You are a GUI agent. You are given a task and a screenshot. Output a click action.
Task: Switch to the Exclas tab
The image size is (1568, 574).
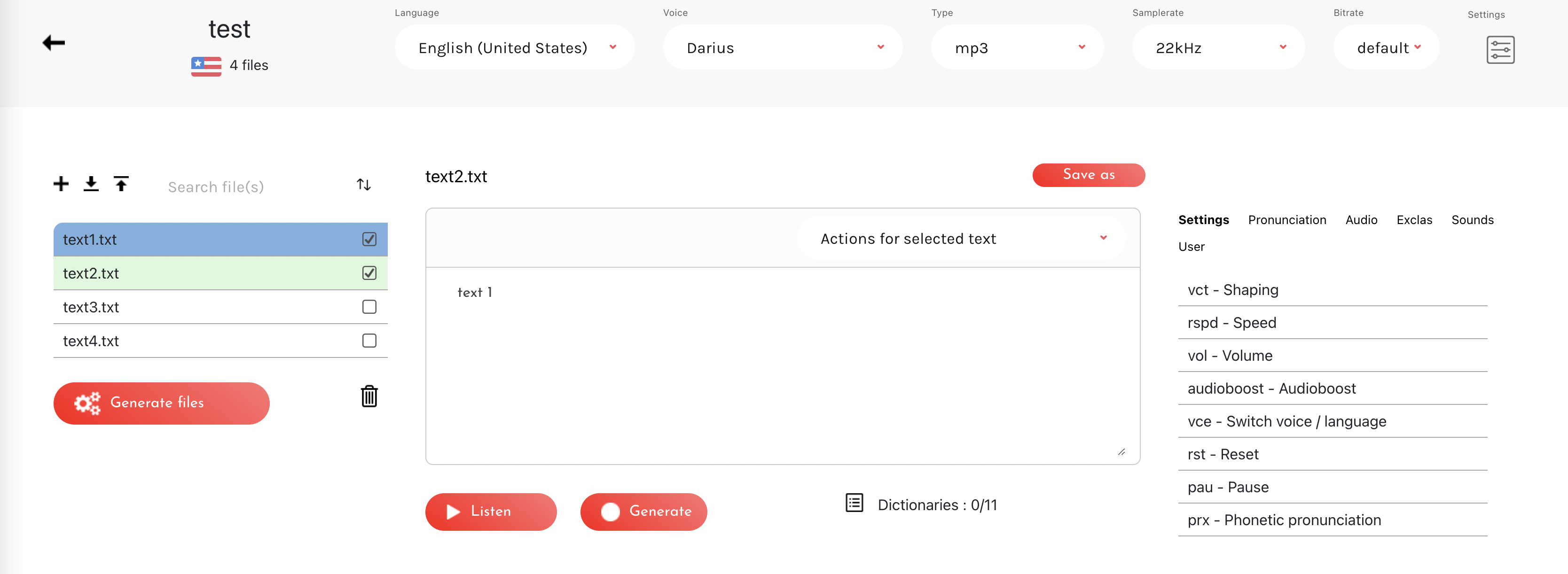1414,220
